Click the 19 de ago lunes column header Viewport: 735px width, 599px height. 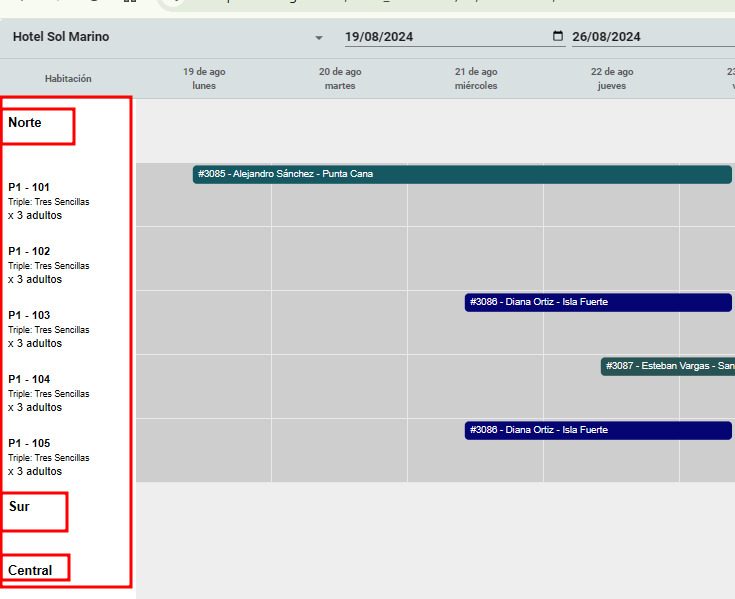pyautogui.click(x=204, y=78)
